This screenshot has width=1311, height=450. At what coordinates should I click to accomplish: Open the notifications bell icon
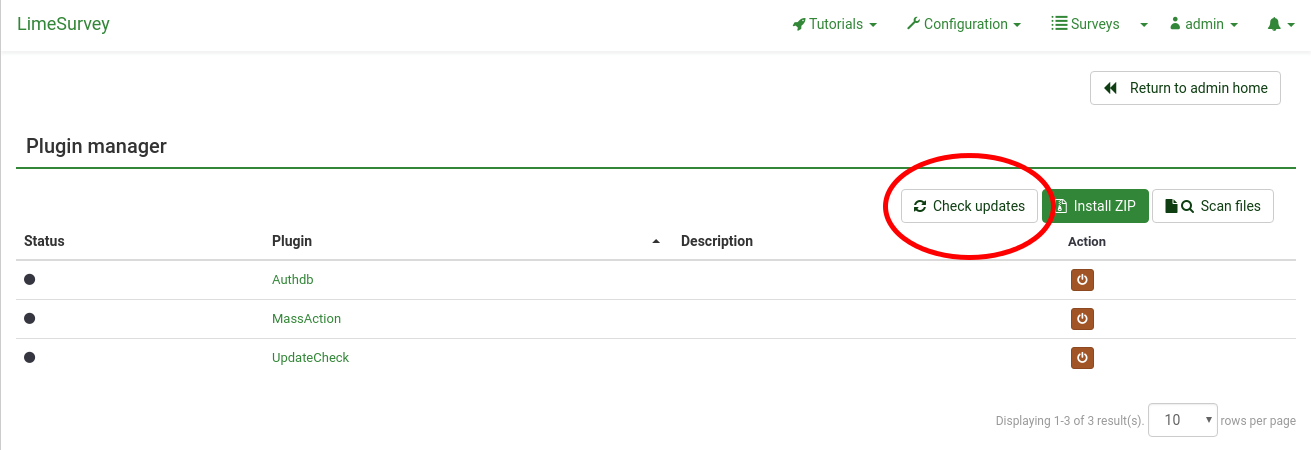click(x=1279, y=24)
